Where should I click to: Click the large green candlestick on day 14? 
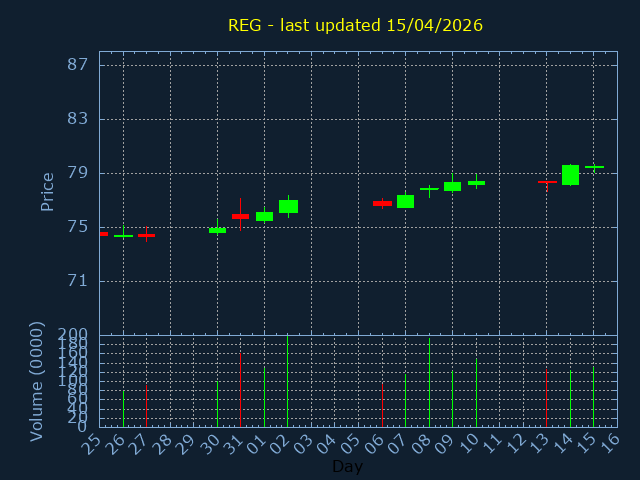[570, 175]
